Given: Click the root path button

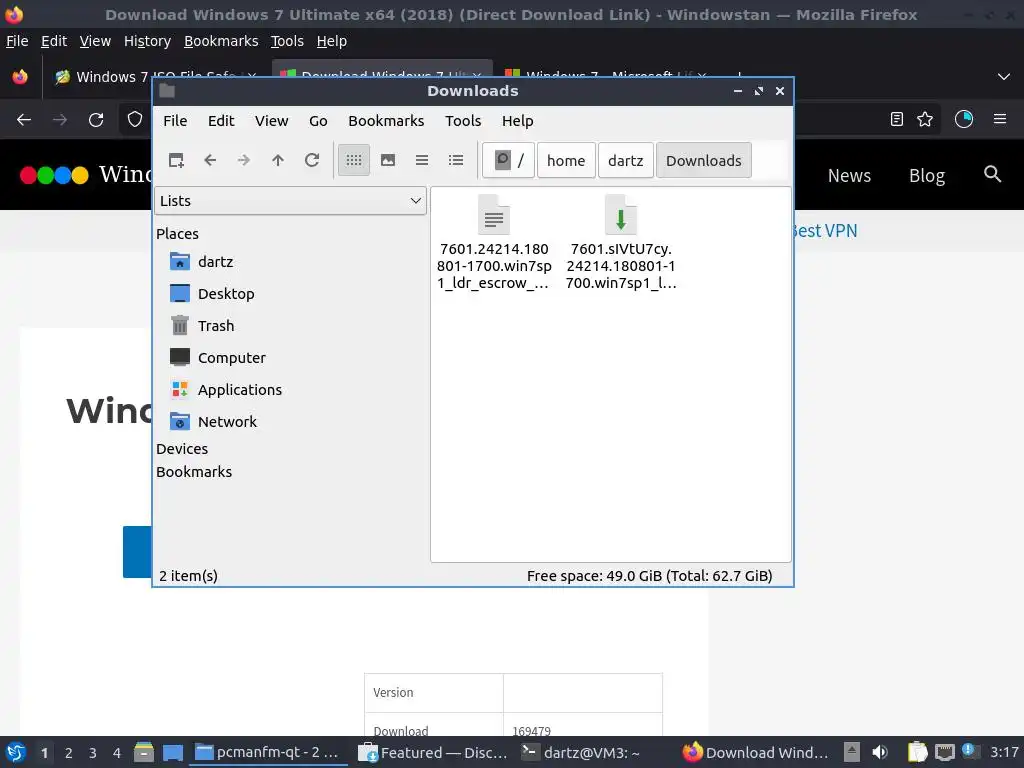Looking at the screenshot, I should [509, 161].
